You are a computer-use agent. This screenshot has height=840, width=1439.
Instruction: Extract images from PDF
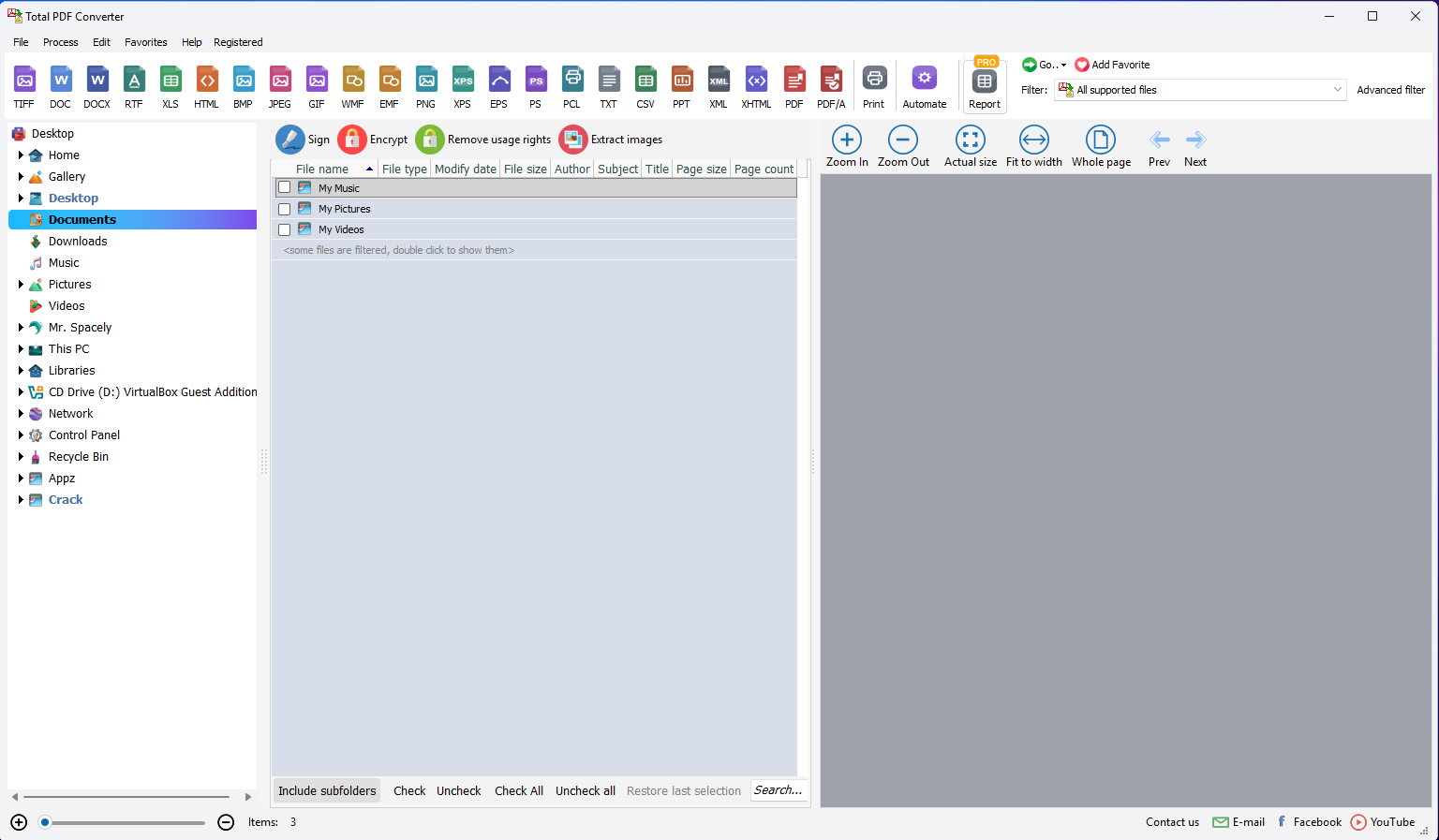(611, 140)
